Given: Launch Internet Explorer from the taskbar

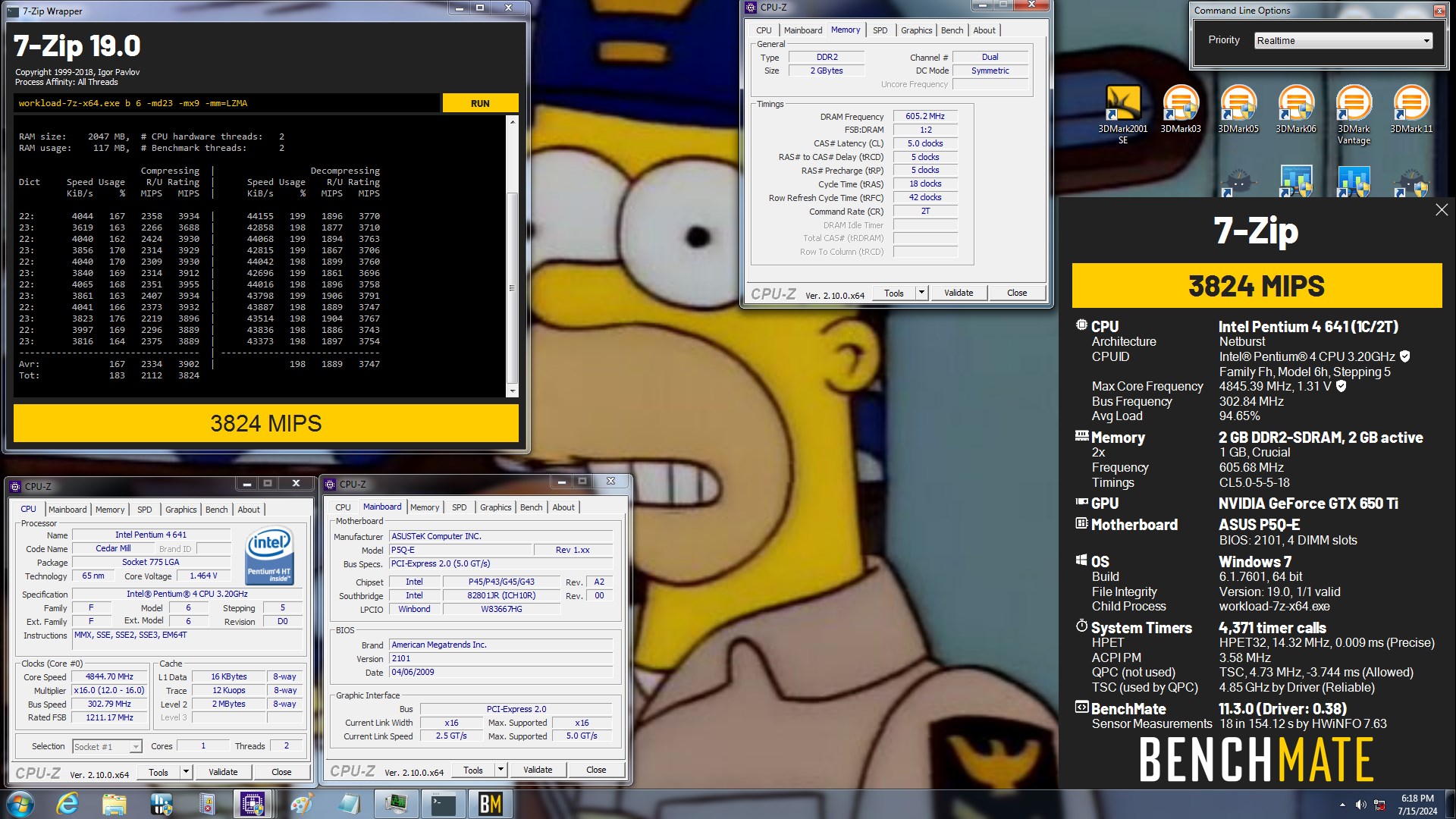Looking at the screenshot, I should coord(67,804).
